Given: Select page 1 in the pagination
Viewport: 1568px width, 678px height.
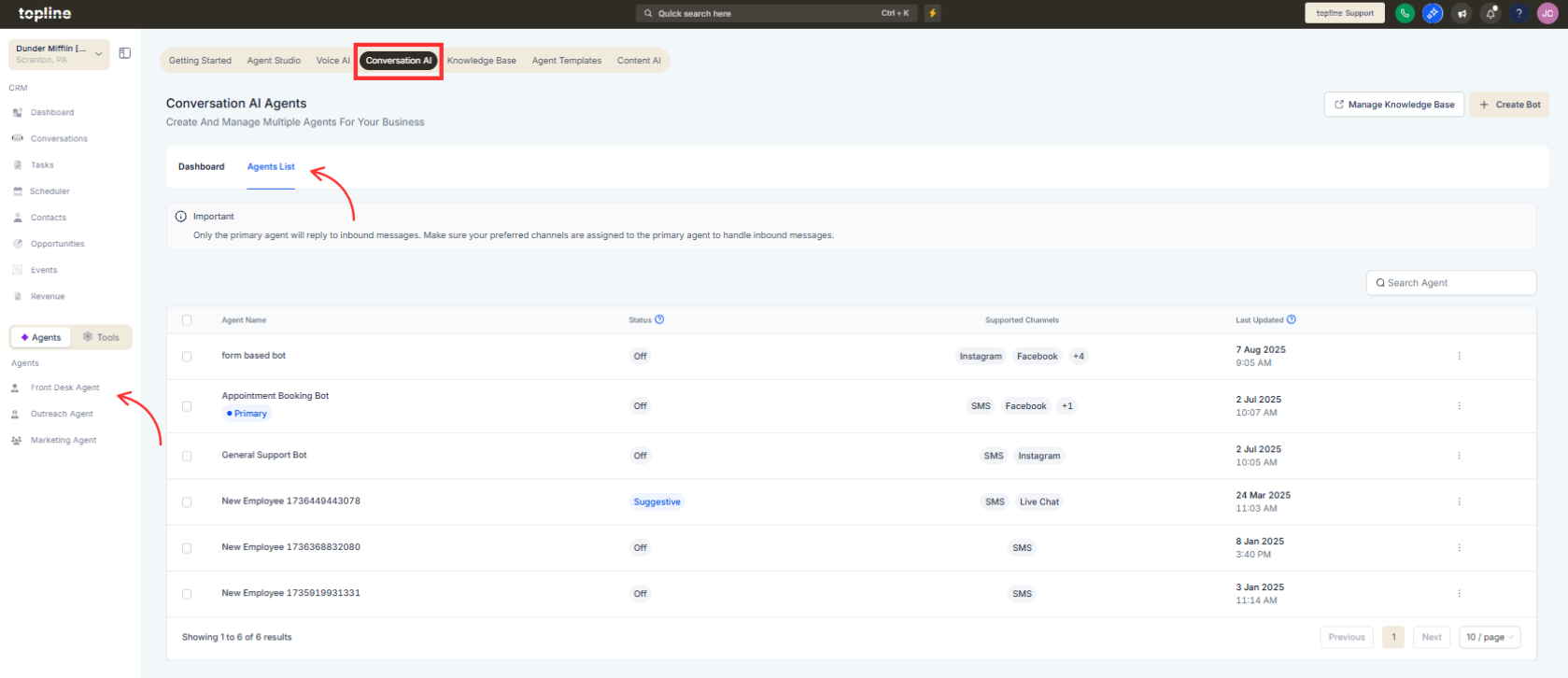Looking at the screenshot, I should pos(1393,637).
